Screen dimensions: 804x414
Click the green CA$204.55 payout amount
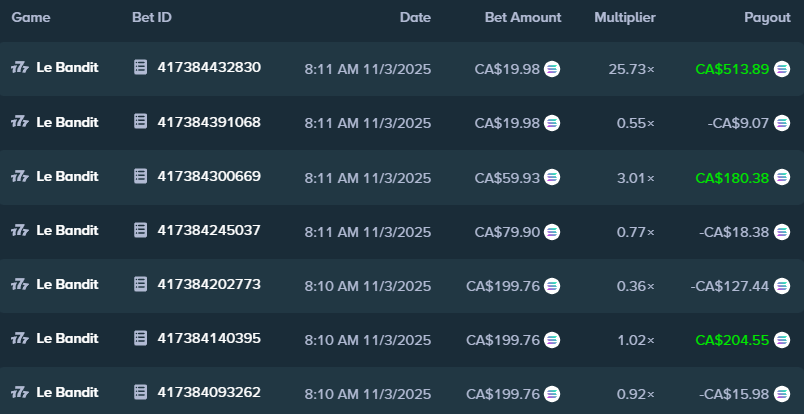[x=732, y=341]
